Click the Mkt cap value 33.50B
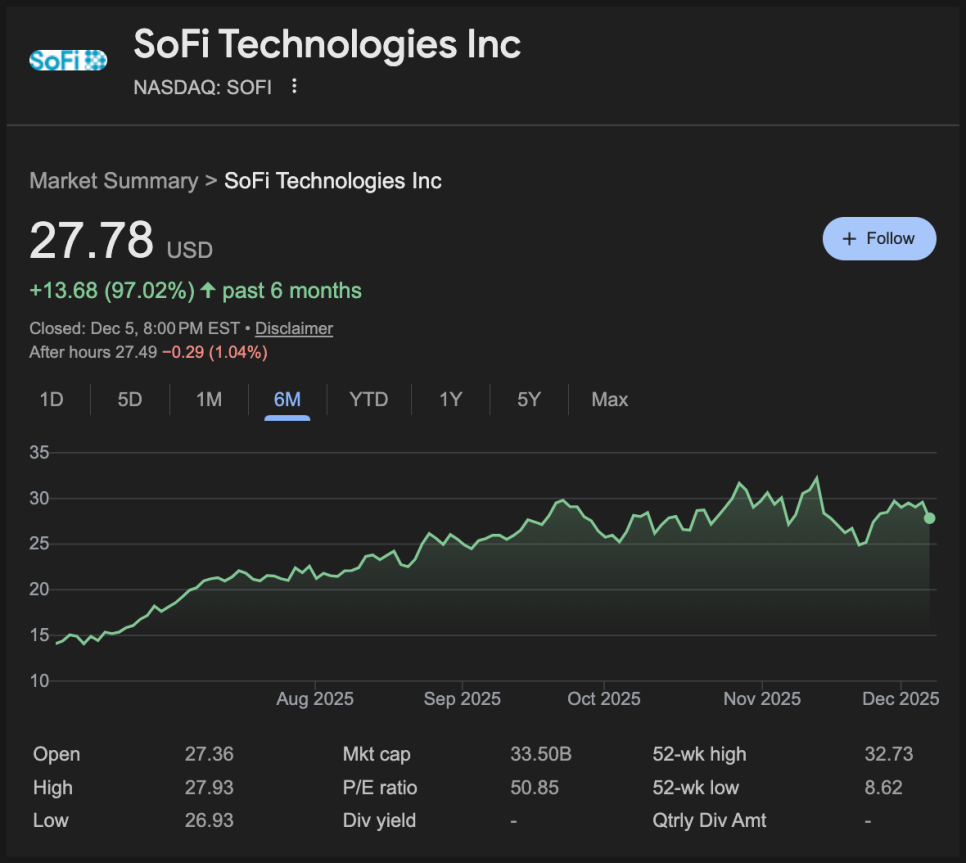Viewport: 966px width, 863px height. point(540,754)
